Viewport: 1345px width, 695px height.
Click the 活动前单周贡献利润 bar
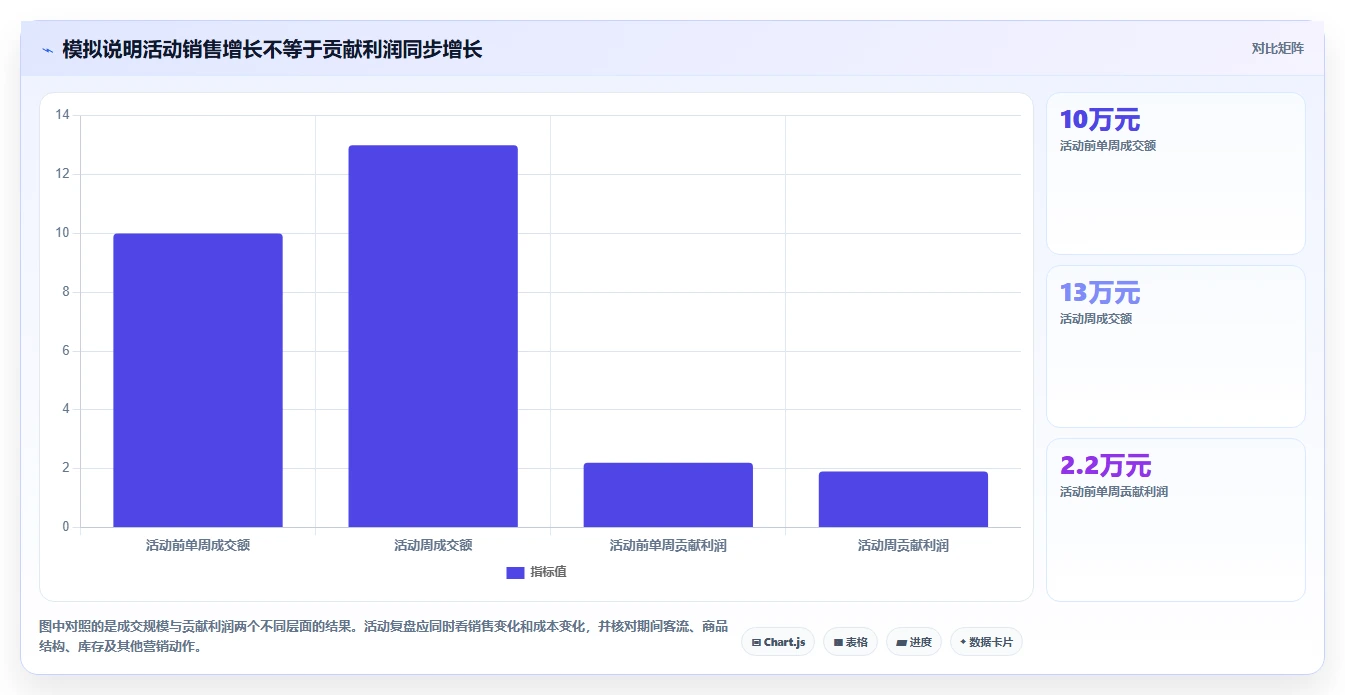tap(668, 495)
